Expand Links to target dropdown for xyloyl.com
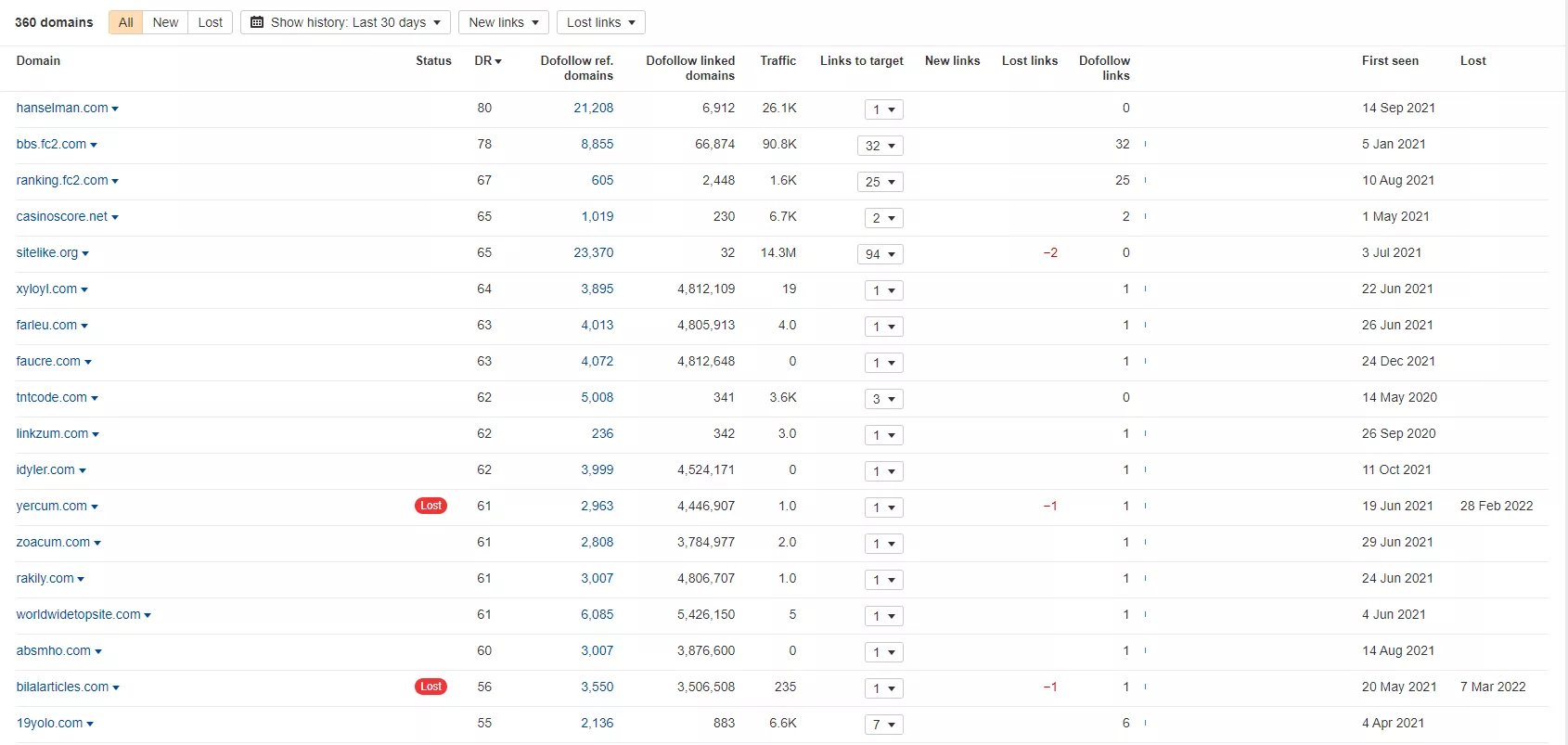 click(884, 290)
